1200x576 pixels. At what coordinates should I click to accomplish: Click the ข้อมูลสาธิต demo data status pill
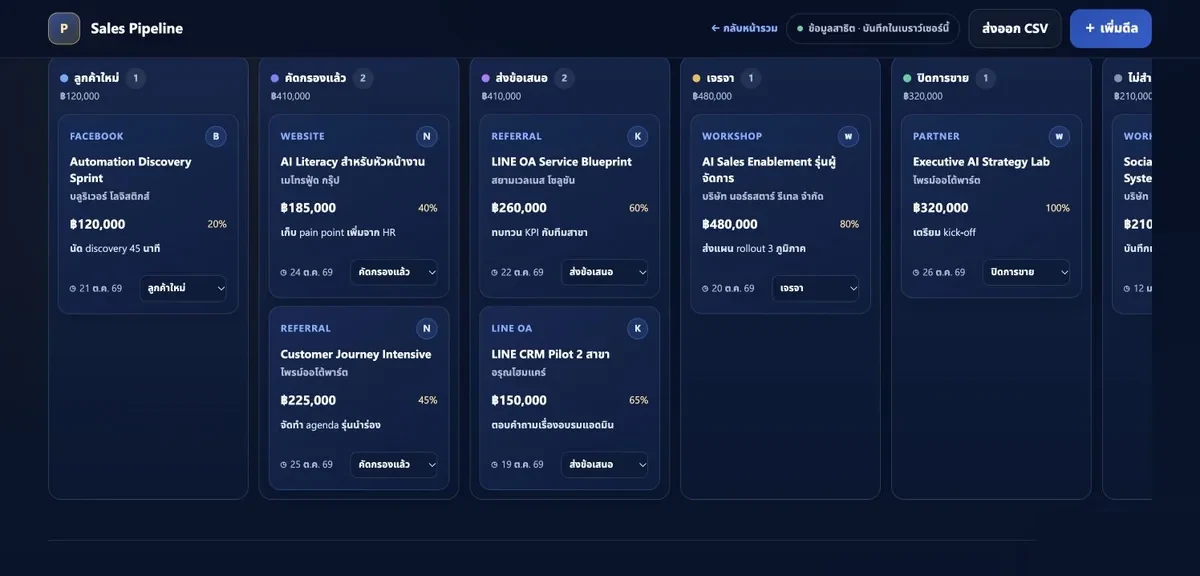tap(873, 28)
